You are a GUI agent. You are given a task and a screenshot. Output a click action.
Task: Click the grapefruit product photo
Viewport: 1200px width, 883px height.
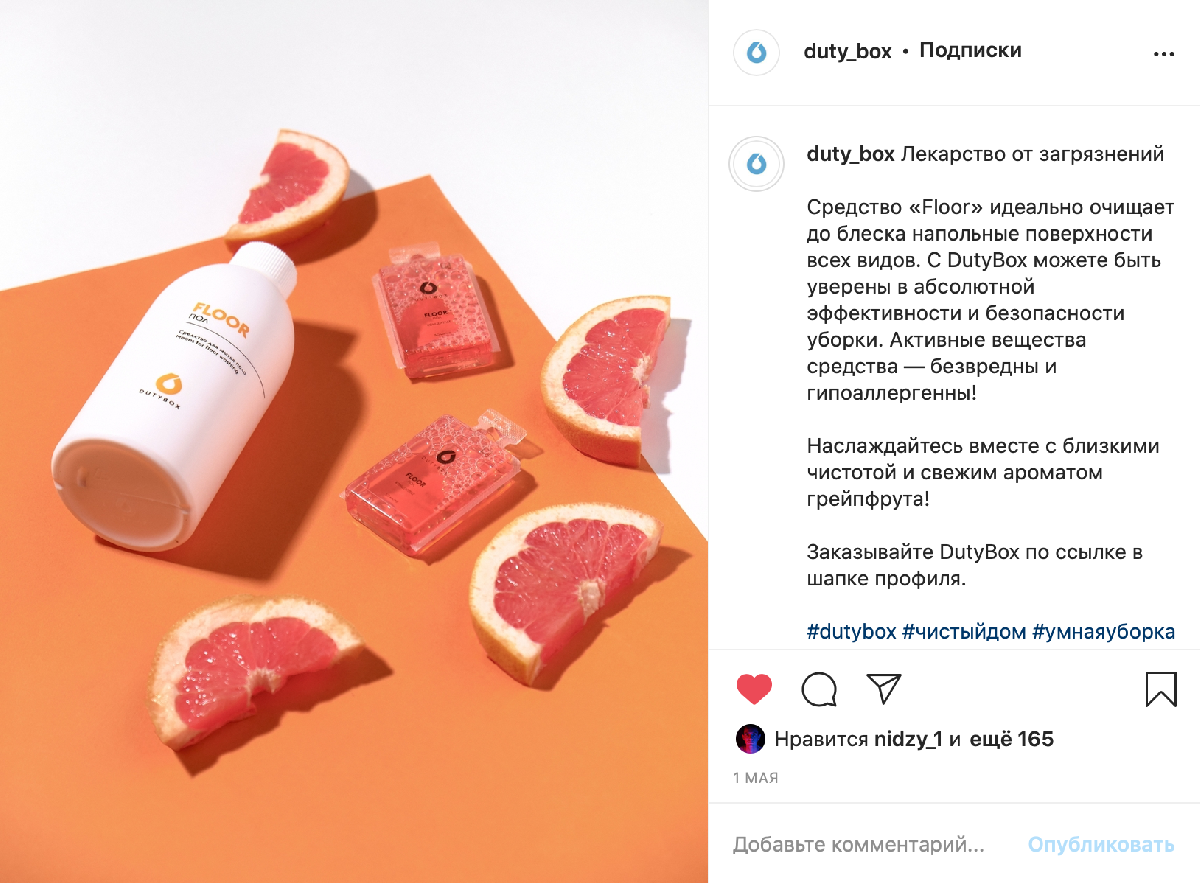pos(354,441)
